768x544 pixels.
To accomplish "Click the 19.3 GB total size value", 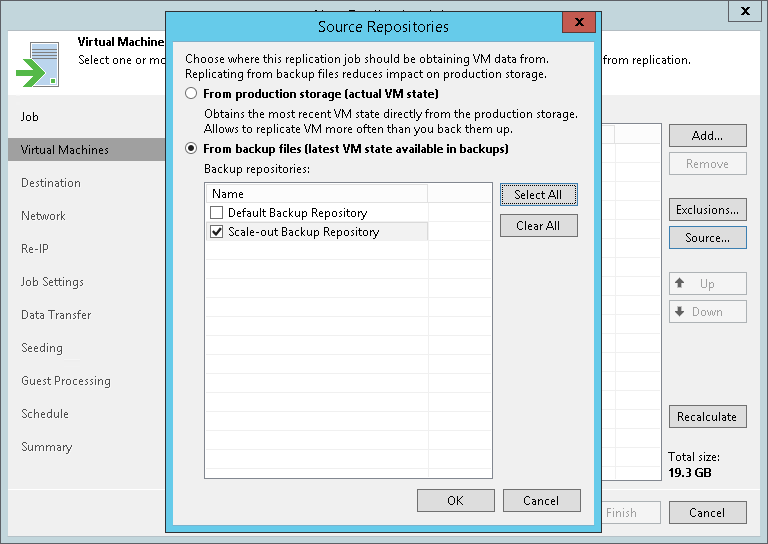I will [690, 473].
